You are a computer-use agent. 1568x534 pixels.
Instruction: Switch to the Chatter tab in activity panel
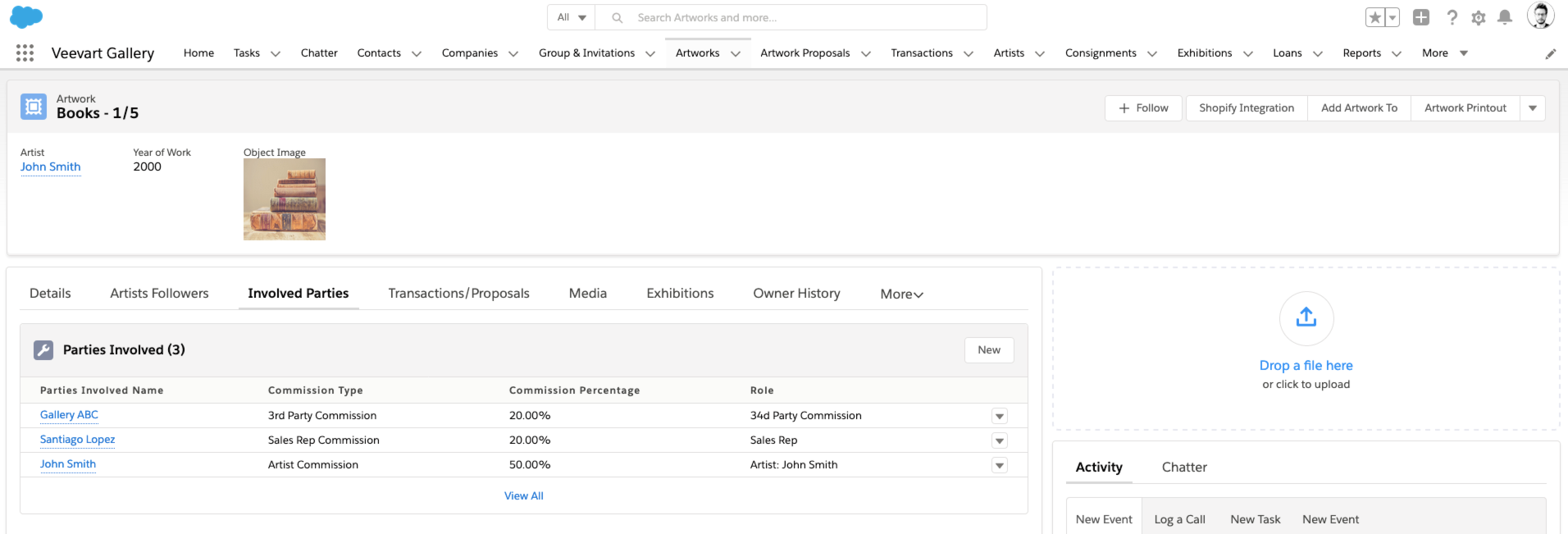point(1184,467)
